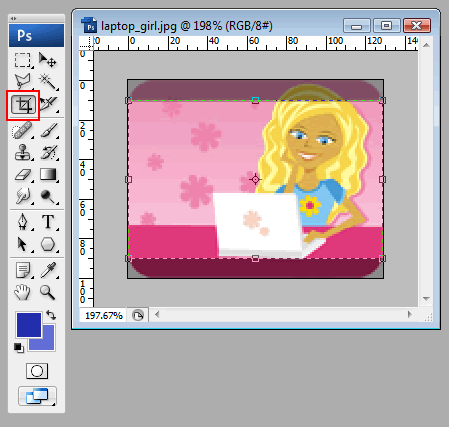This screenshot has width=449, height=427.
Task: Select the Notes tool
Action: coord(23,270)
